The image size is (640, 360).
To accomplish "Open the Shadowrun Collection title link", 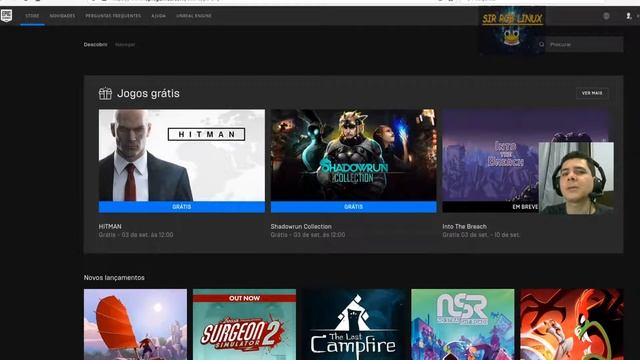I will click(x=301, y=227).
